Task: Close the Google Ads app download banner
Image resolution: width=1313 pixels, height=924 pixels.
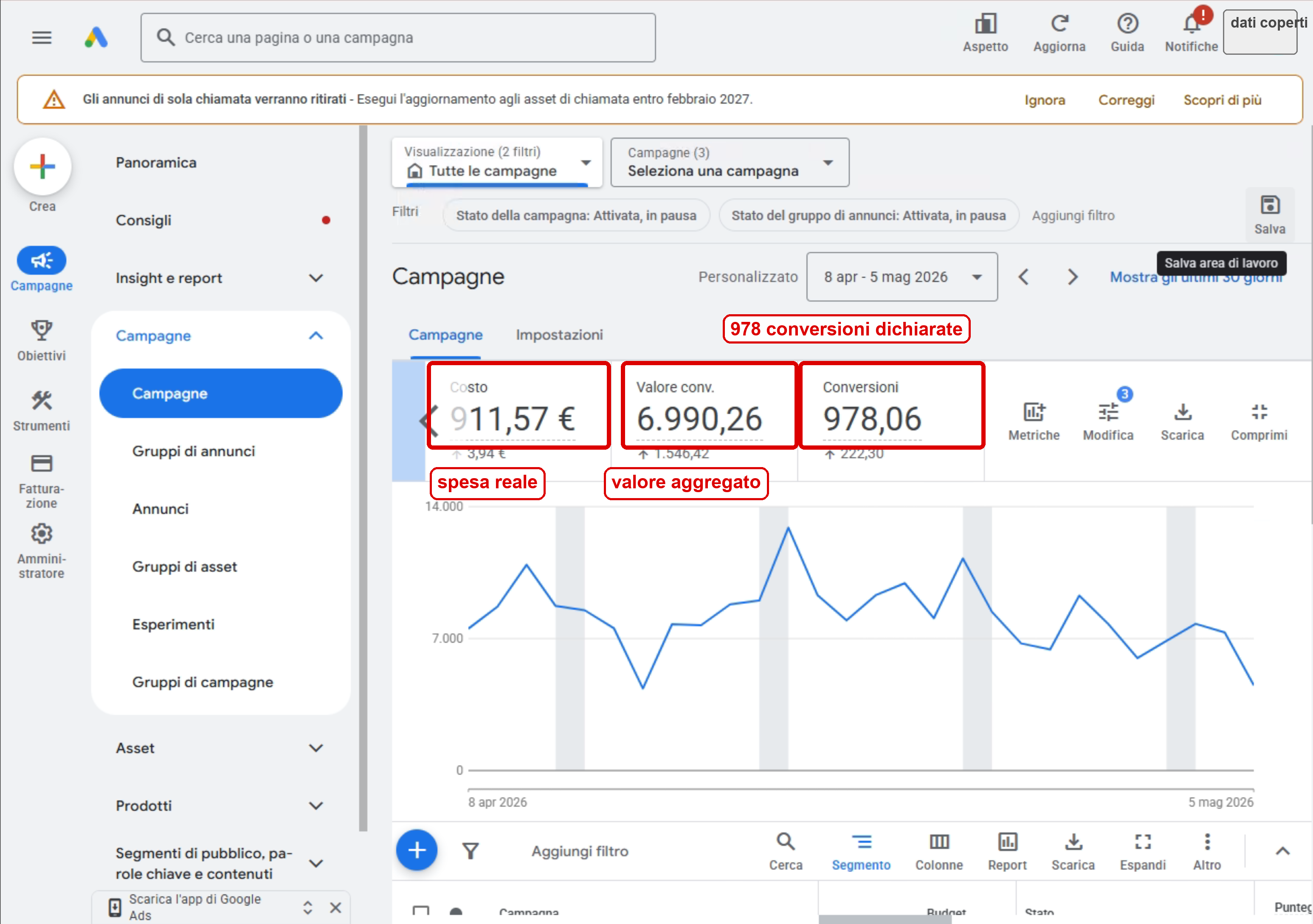Action: pyautogui.click(x=336, y=907)
